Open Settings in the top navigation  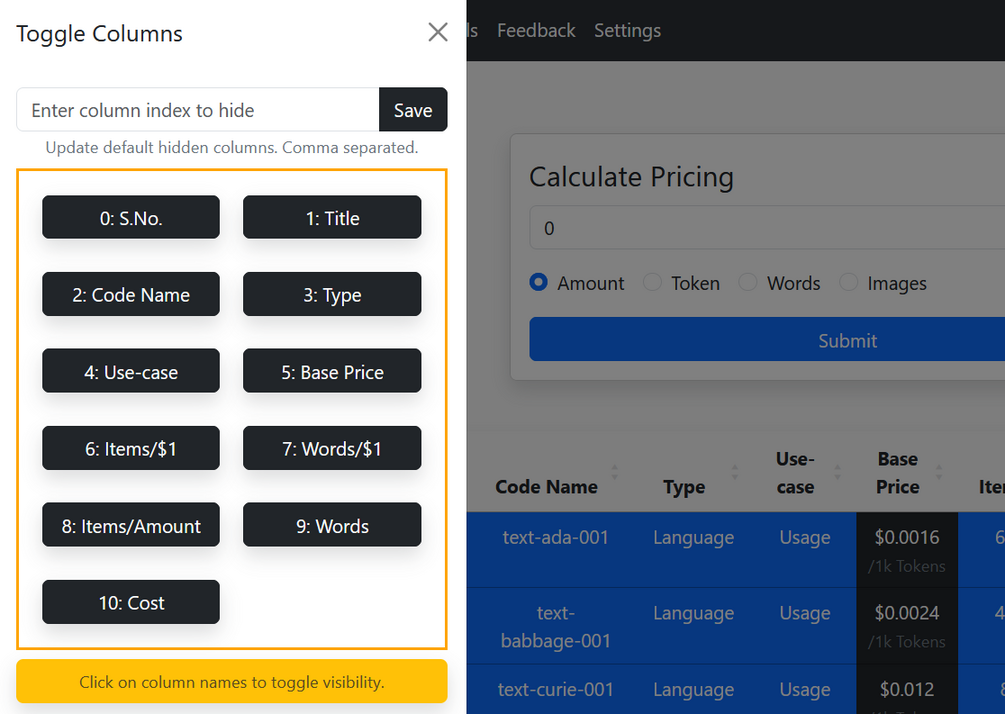point(627,31)
